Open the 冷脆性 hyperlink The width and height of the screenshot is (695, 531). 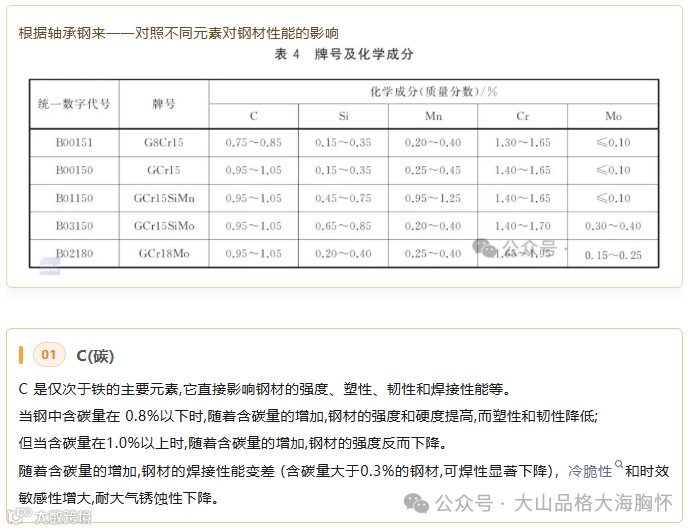click(590, 471)
